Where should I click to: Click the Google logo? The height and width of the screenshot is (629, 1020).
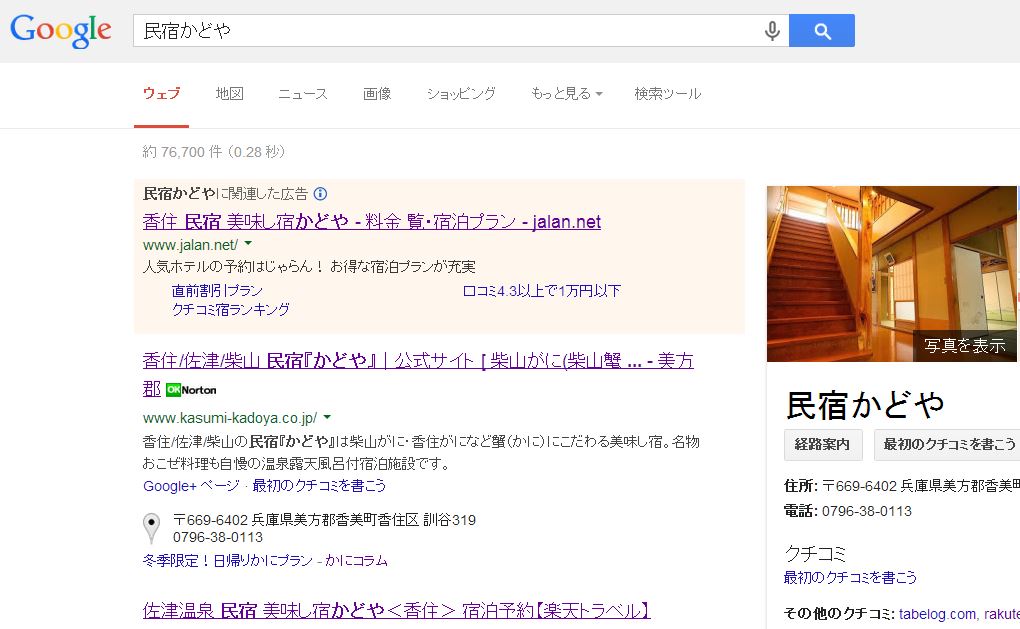[61, 31]
